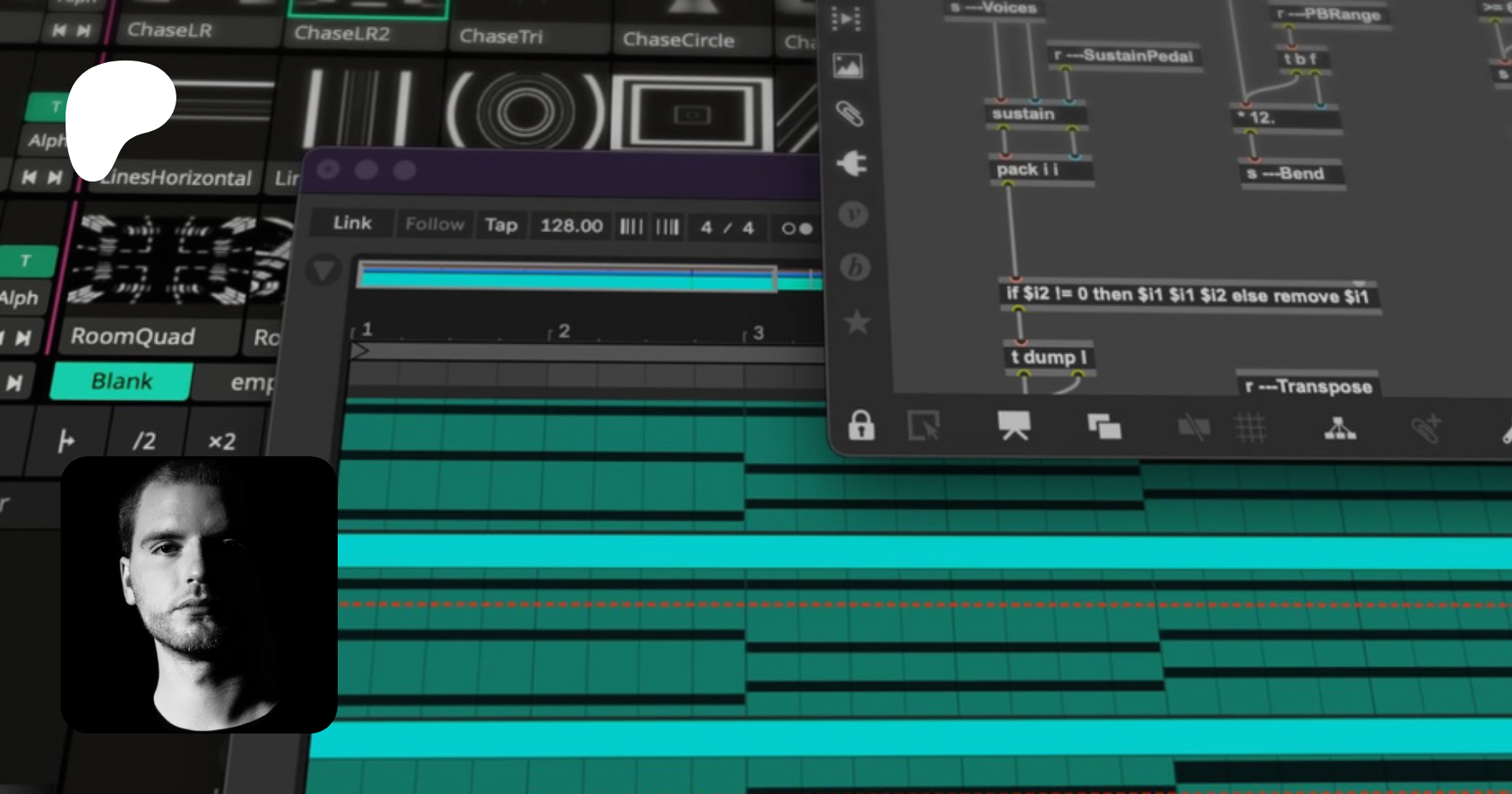The height and width of the screenshot is (794, 1512).
Task: Click bar 2 marker on timeline ruler
Action: point(564,331)
